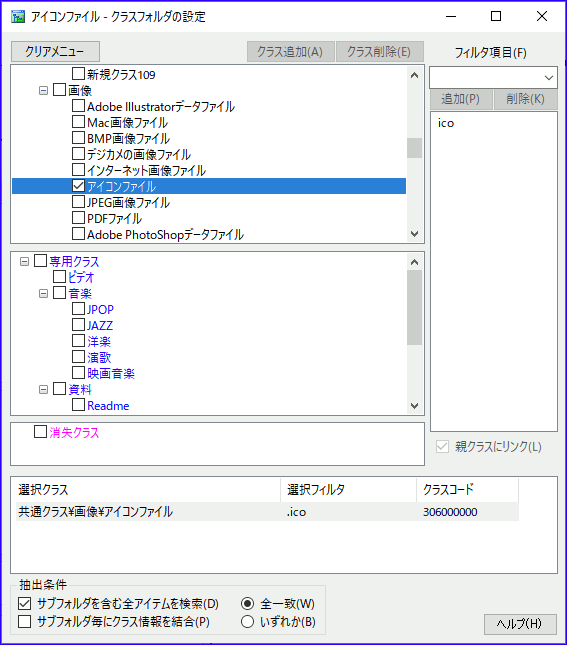Enable サブフォルダ毎にクラス情報を結合 checkbox

click(24, 621)
